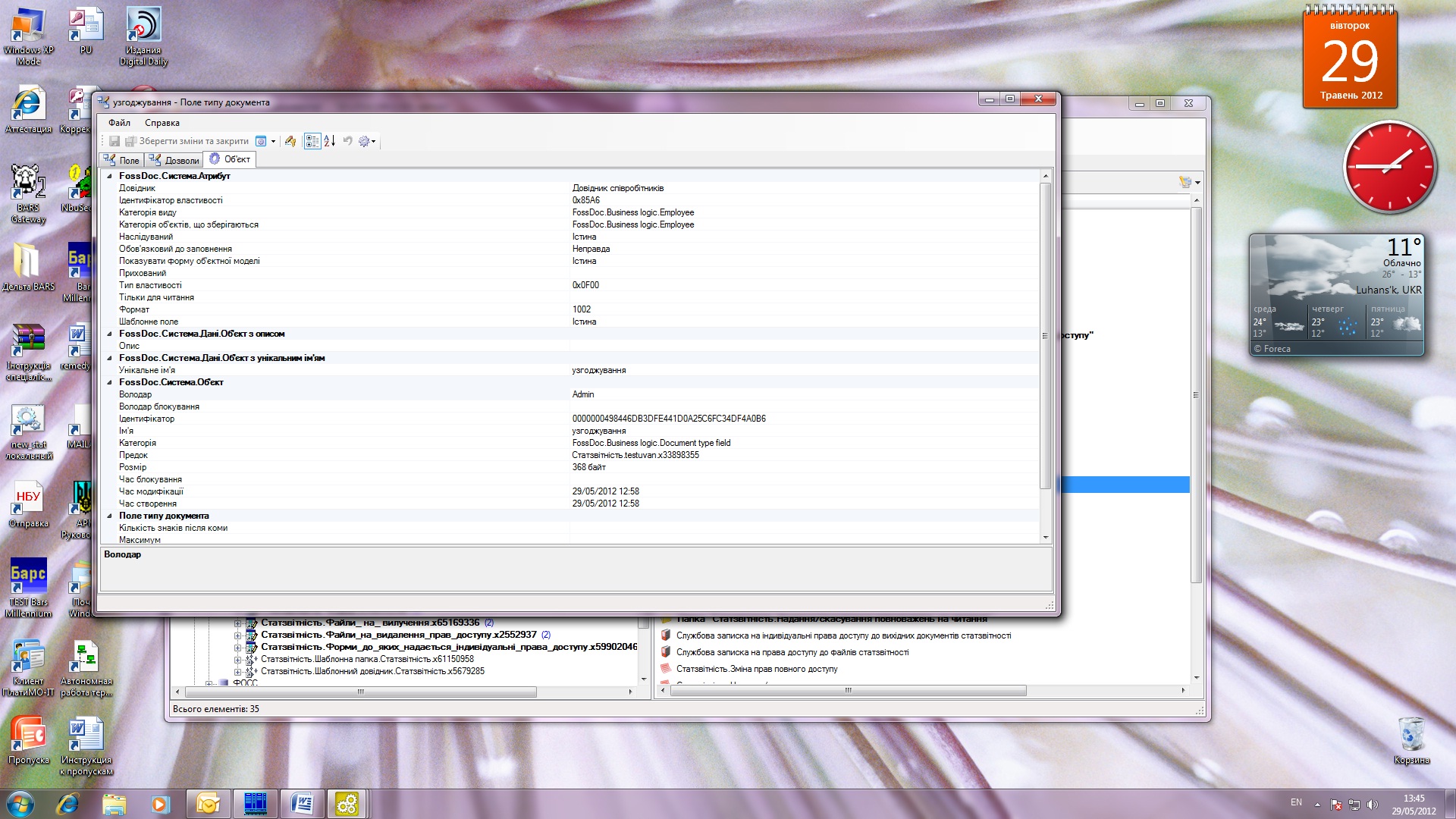Screen dimensions: 1456x819
Task: Open Internet Explorer from taskbar
Action: point(67,804)
